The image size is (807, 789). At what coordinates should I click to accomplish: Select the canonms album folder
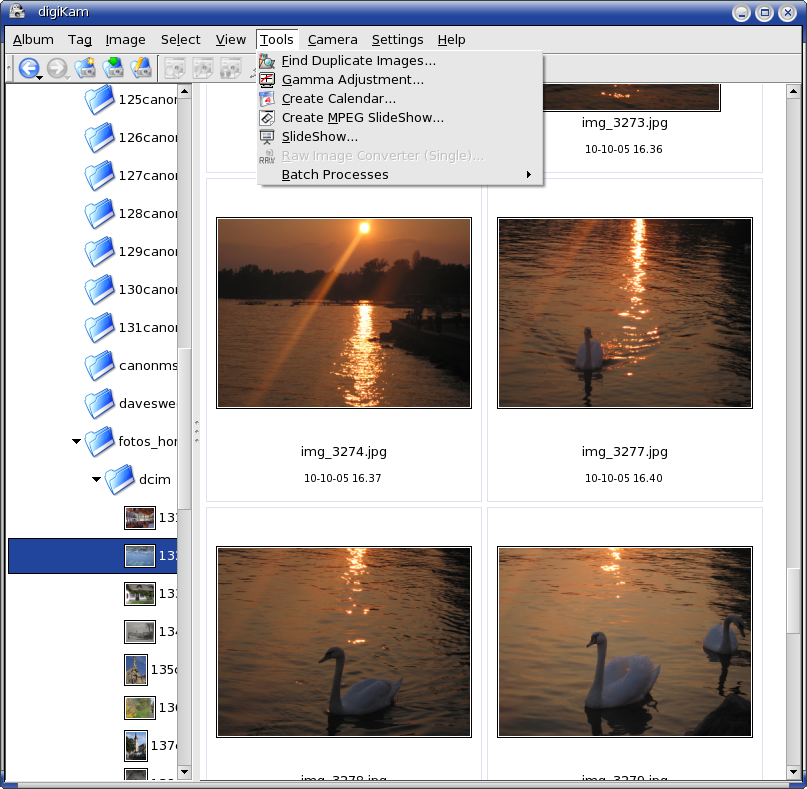click(131, 365)
